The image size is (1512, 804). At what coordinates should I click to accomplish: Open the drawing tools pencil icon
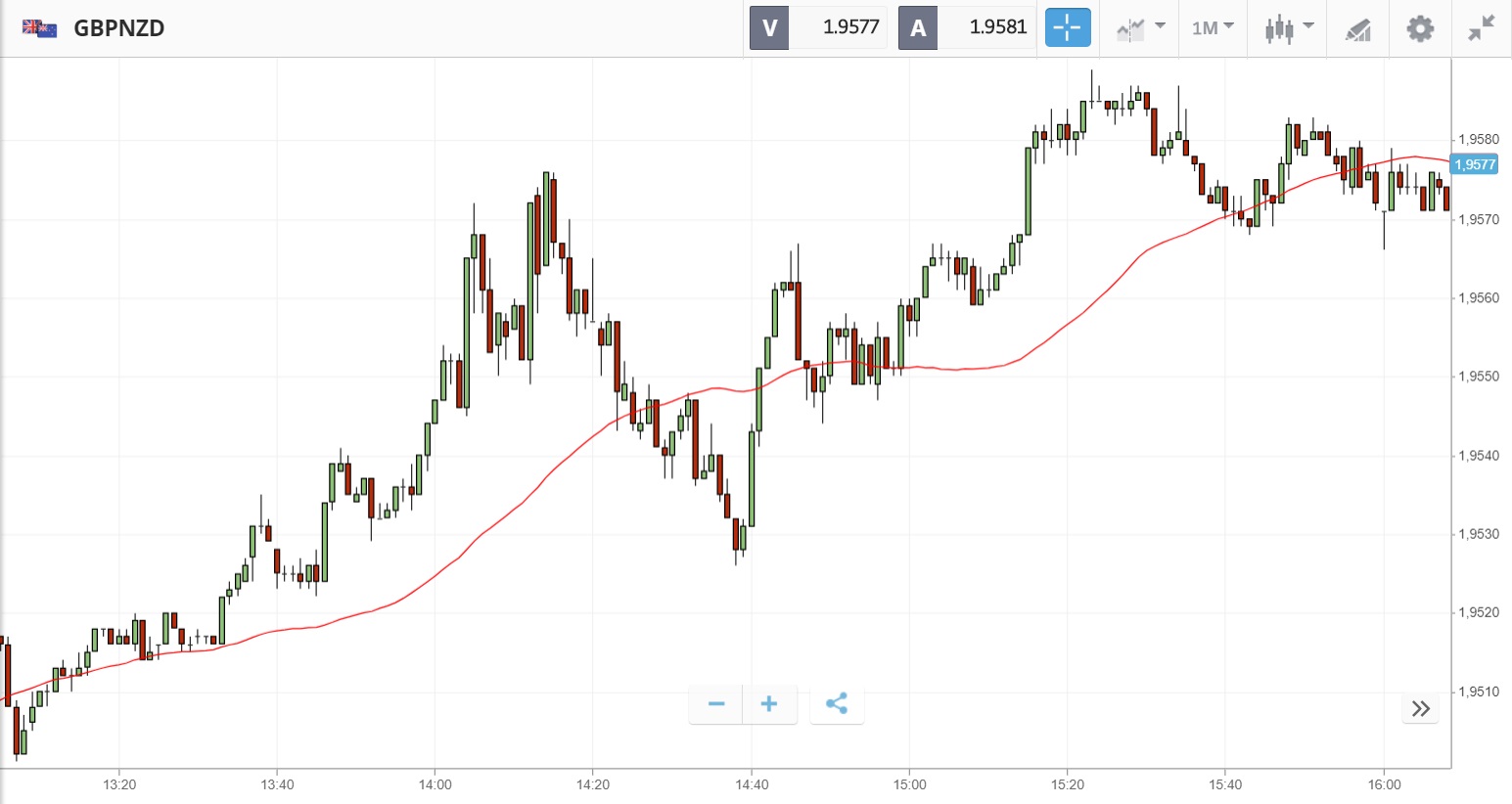[x=1357, y=28]
